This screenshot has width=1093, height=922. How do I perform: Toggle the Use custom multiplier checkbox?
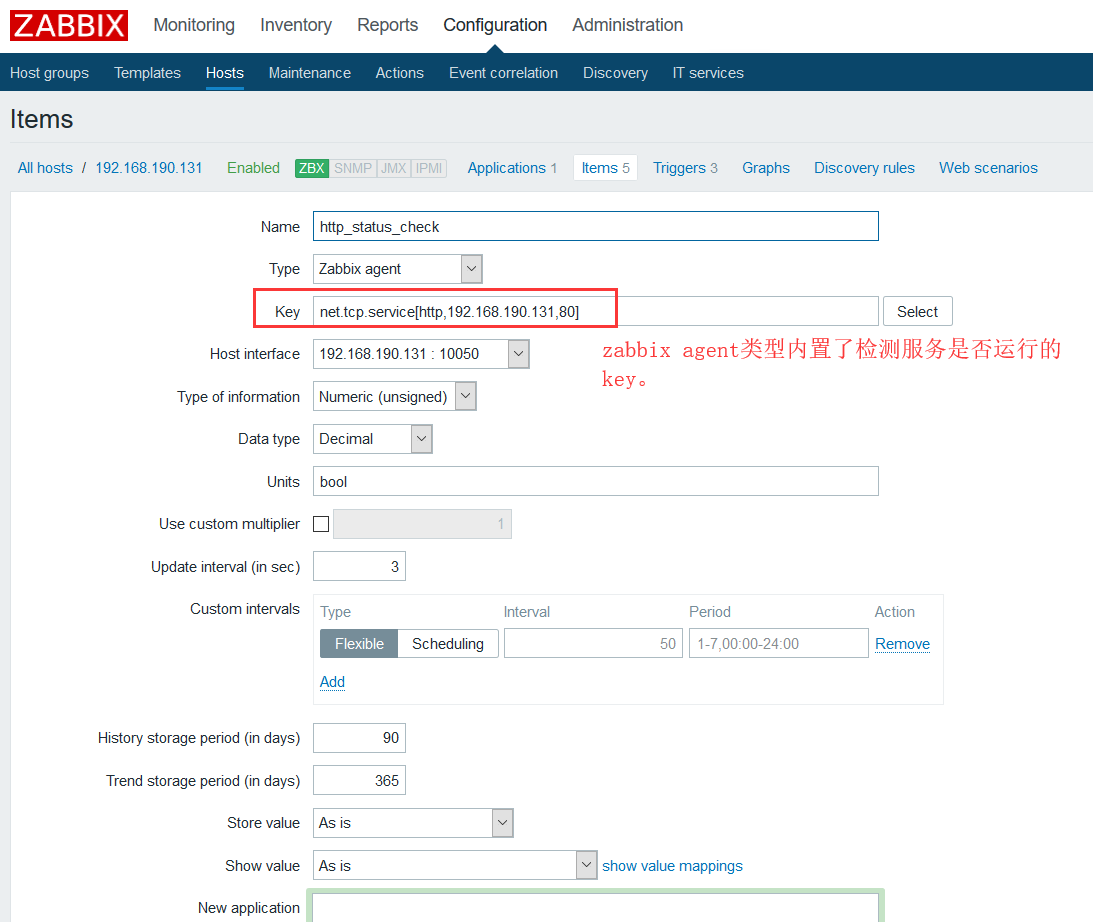[x=321, y=524]
